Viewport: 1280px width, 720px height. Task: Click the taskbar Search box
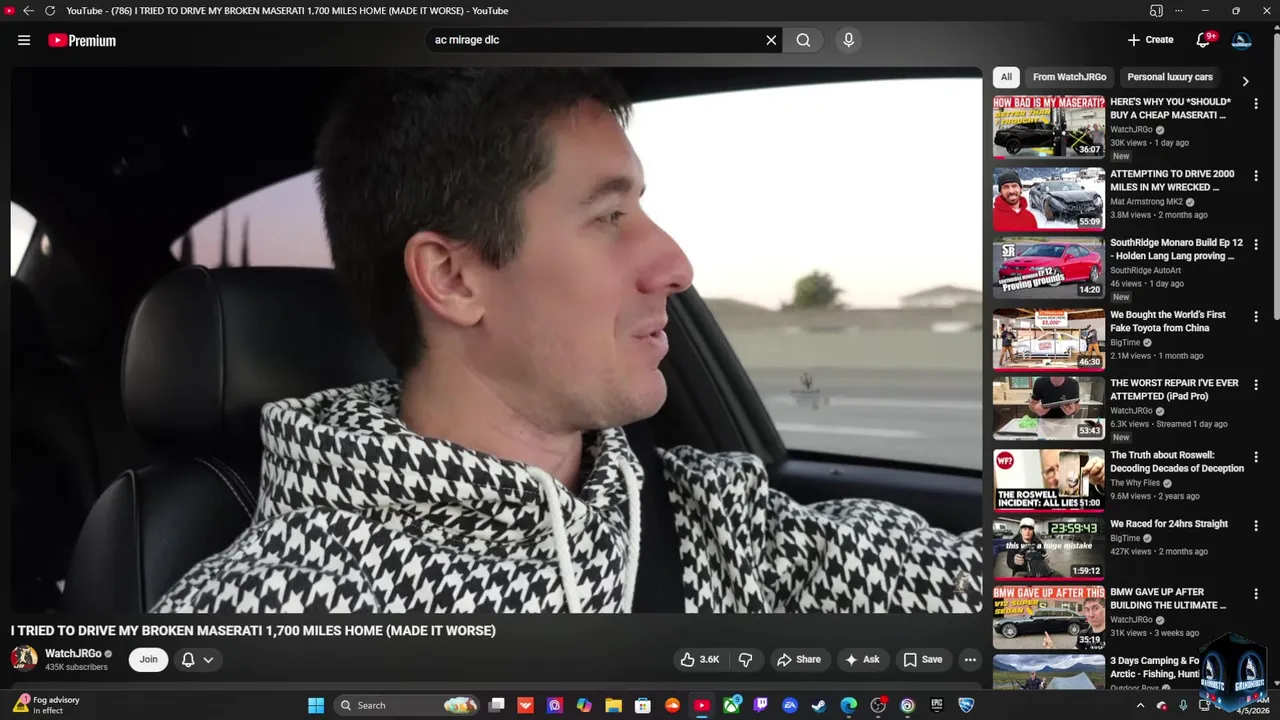point(407,705)
